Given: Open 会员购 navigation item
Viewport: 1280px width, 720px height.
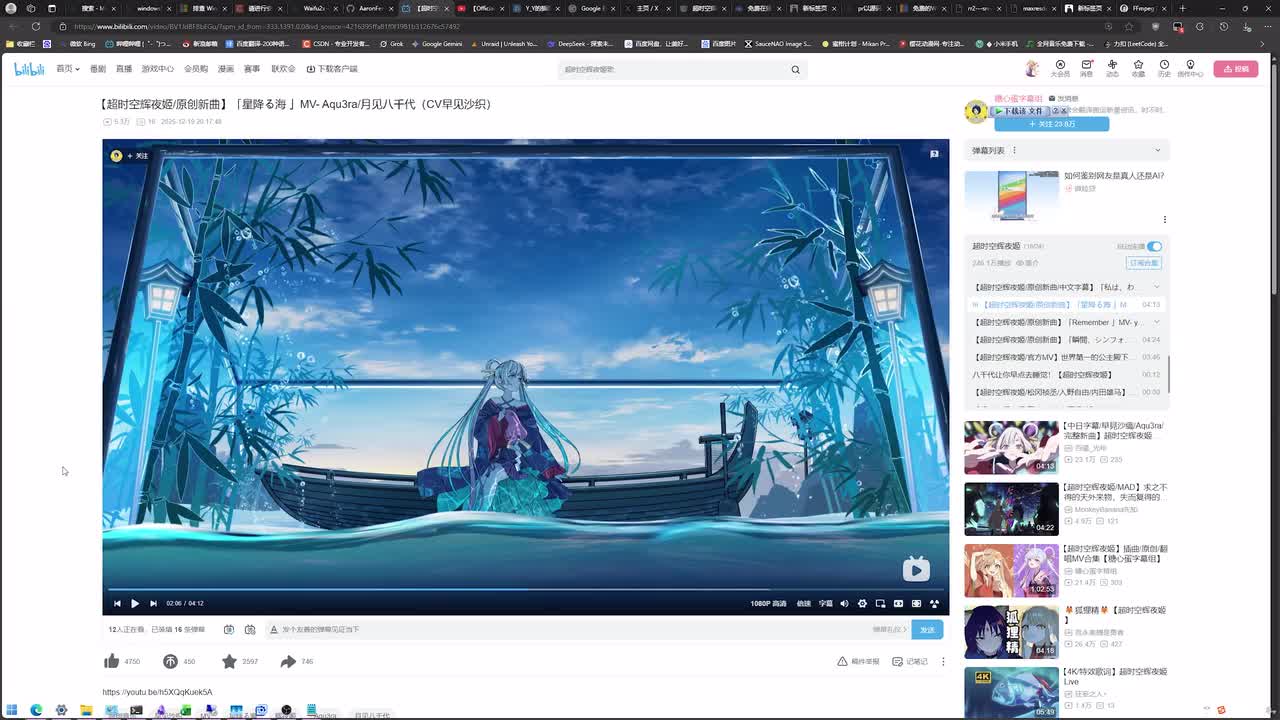Looking at the screenshot, I should (196, 69).
